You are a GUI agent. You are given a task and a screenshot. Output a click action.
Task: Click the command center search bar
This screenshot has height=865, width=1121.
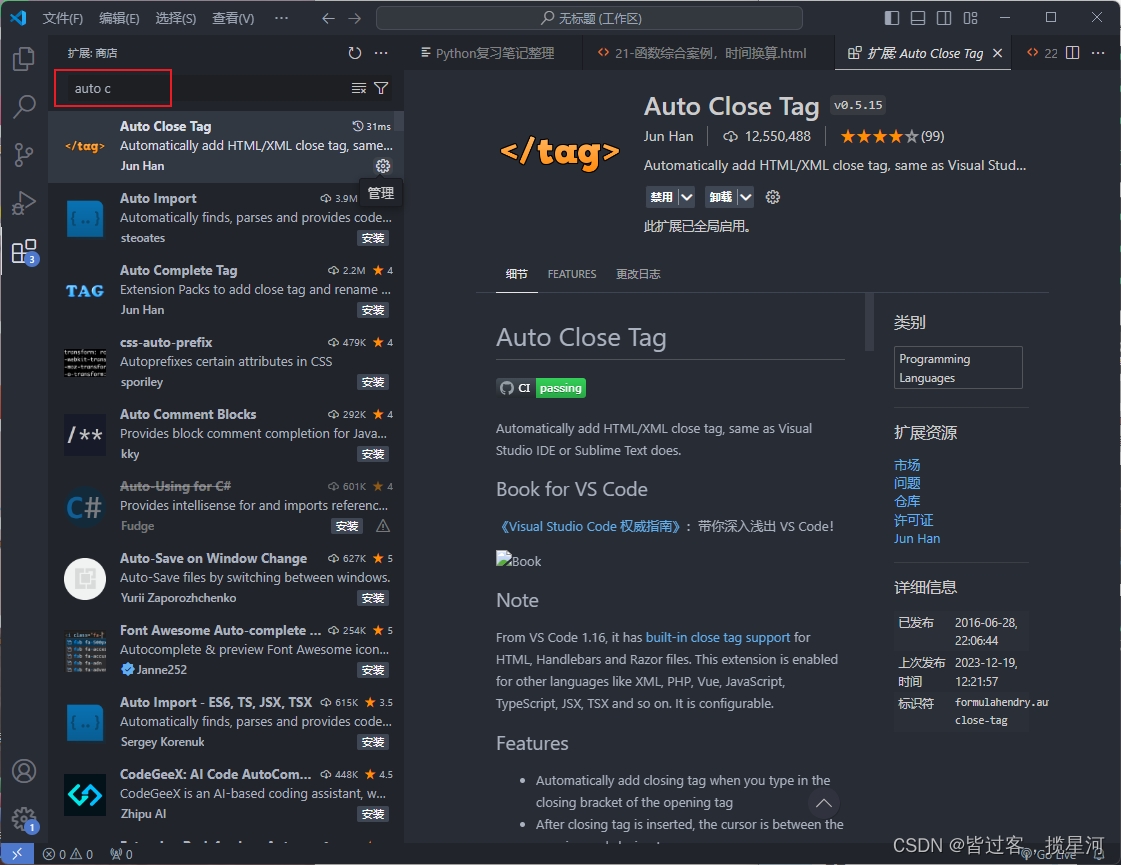pos(589,18)
